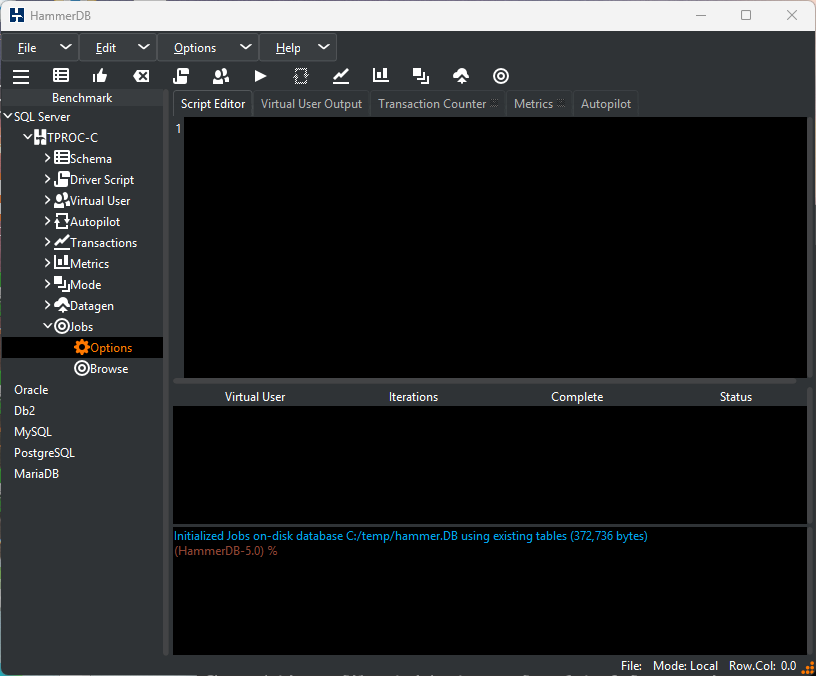Click the thumbs-up toolbar icon
Viewport: 816px width, 676px height.
click(x=100, y=76)
